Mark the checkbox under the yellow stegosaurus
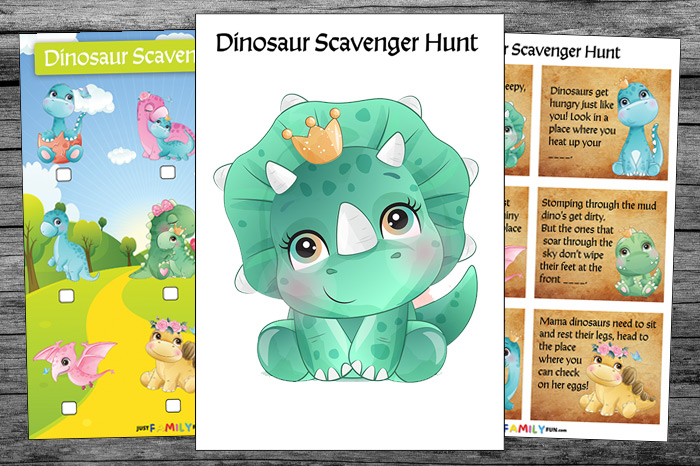 coord(173,405)
